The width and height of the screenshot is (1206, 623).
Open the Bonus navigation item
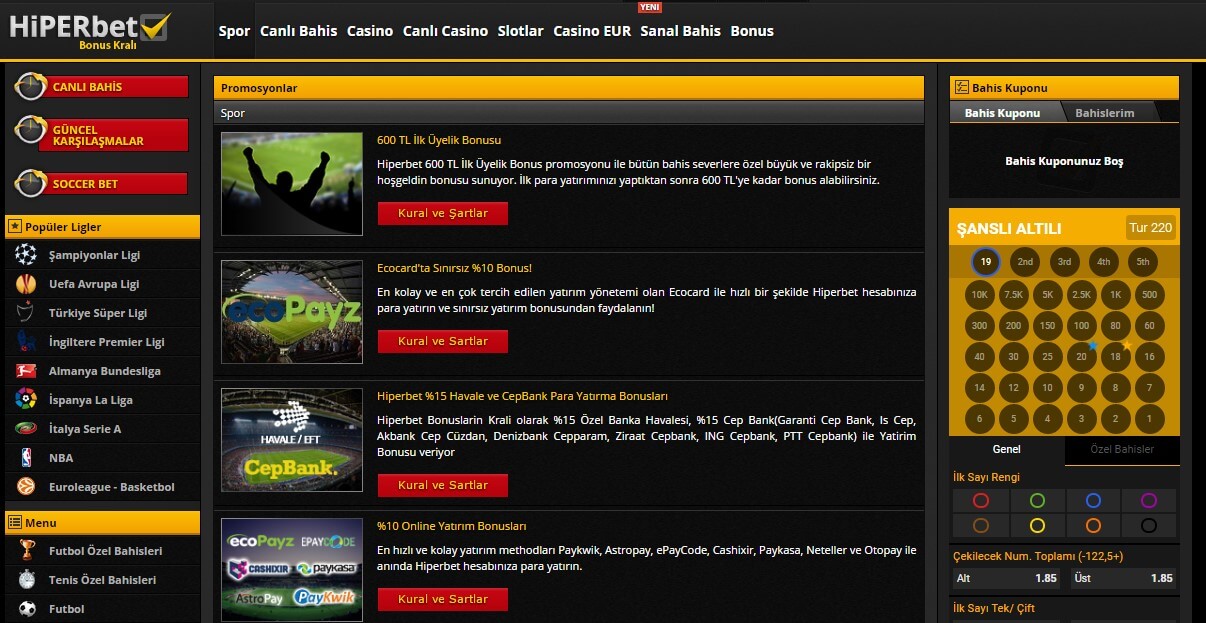point(752,31)
